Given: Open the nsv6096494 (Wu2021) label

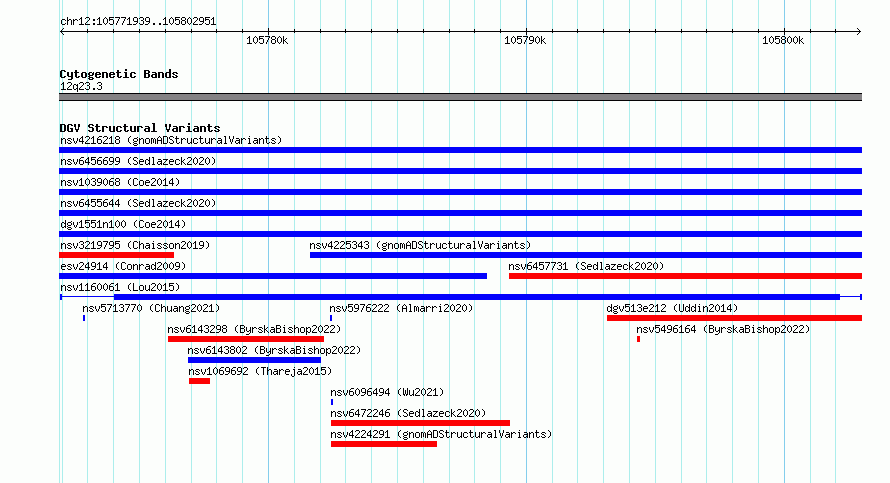Looking at the screenshot, I should click(387, 392).
